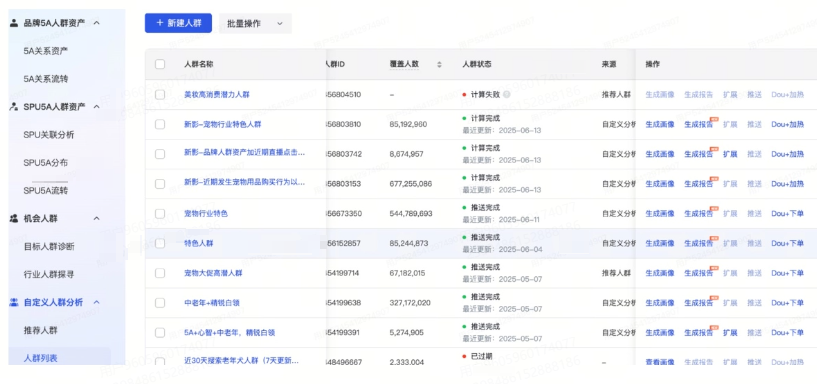The height and width of the screenshot is (384, 817).
Task: Collapse the SPU5A人群资产 section
Action: coord(96,106)
